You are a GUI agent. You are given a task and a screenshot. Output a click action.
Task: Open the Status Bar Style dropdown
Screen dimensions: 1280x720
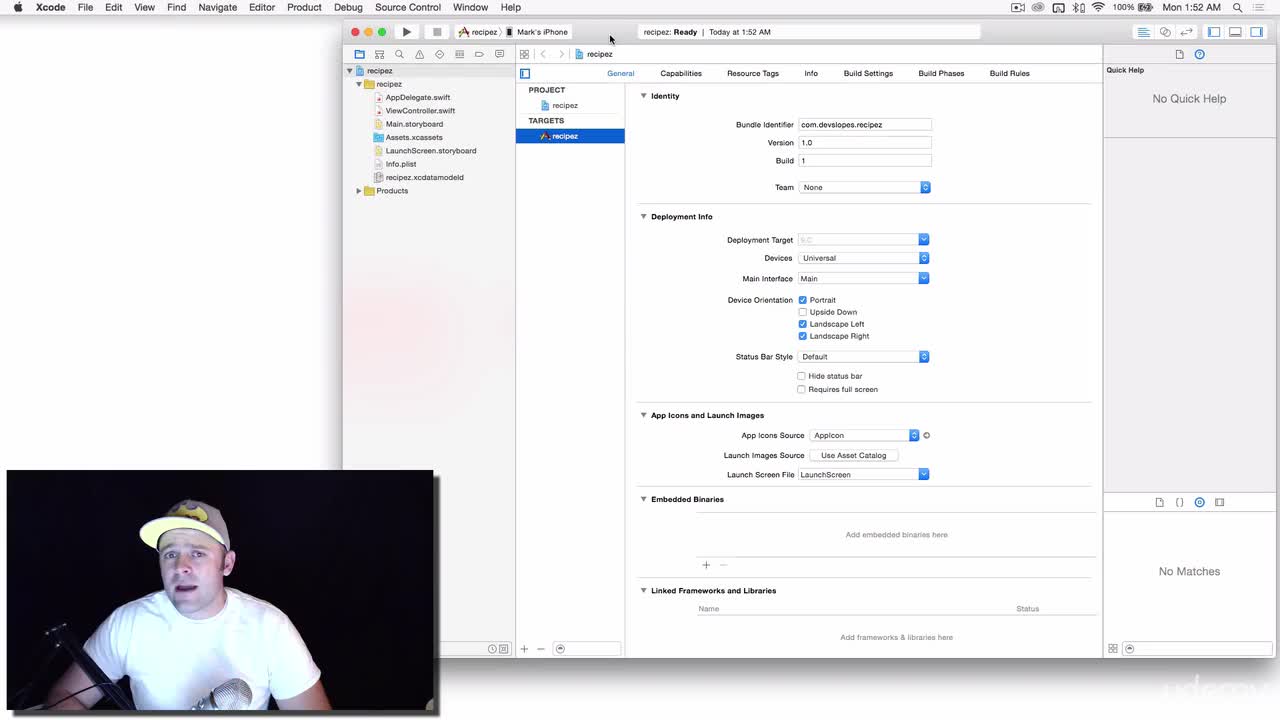click(864, 356)
